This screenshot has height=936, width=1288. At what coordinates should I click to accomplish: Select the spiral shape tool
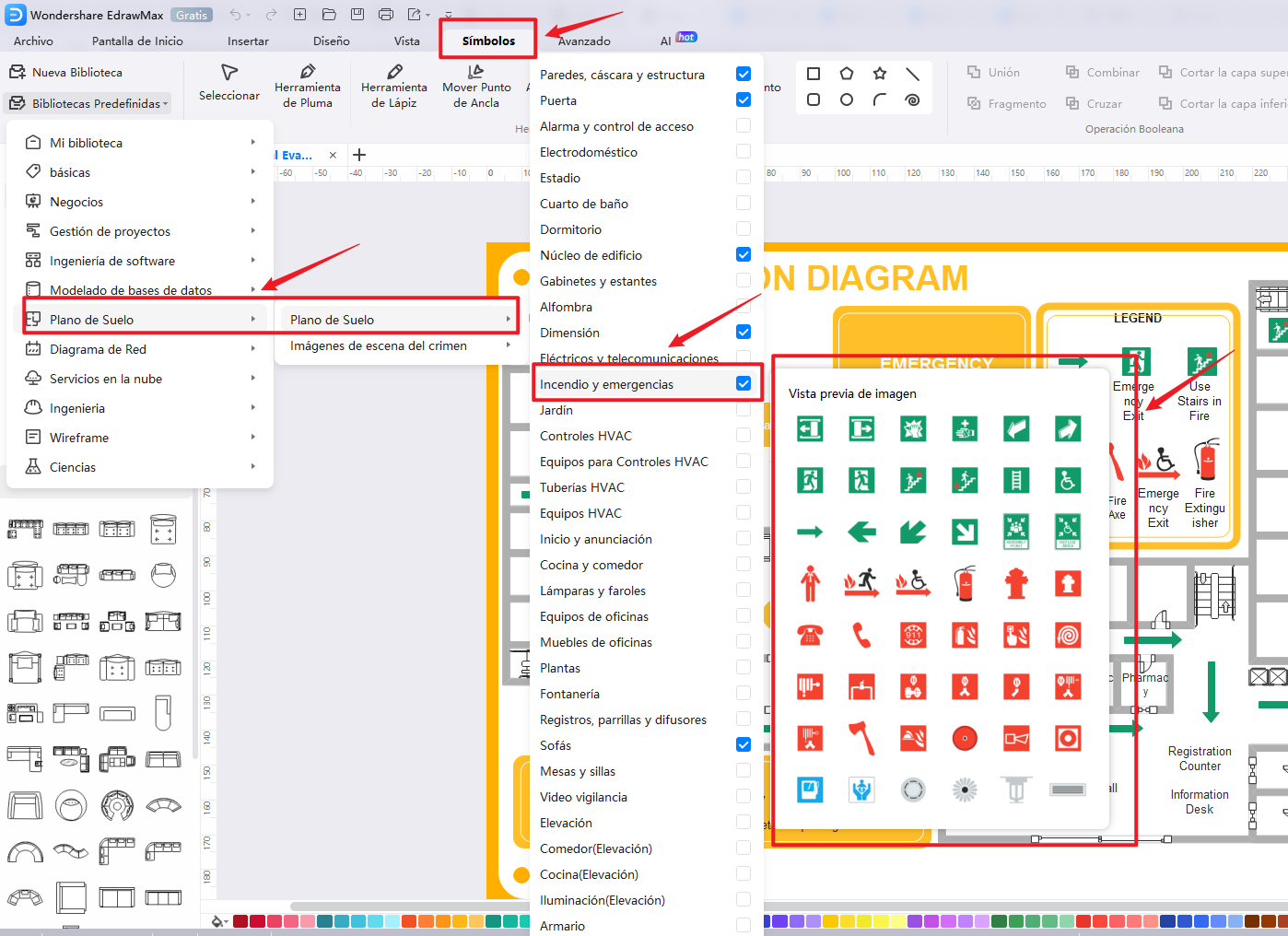[x=912, y=99]
